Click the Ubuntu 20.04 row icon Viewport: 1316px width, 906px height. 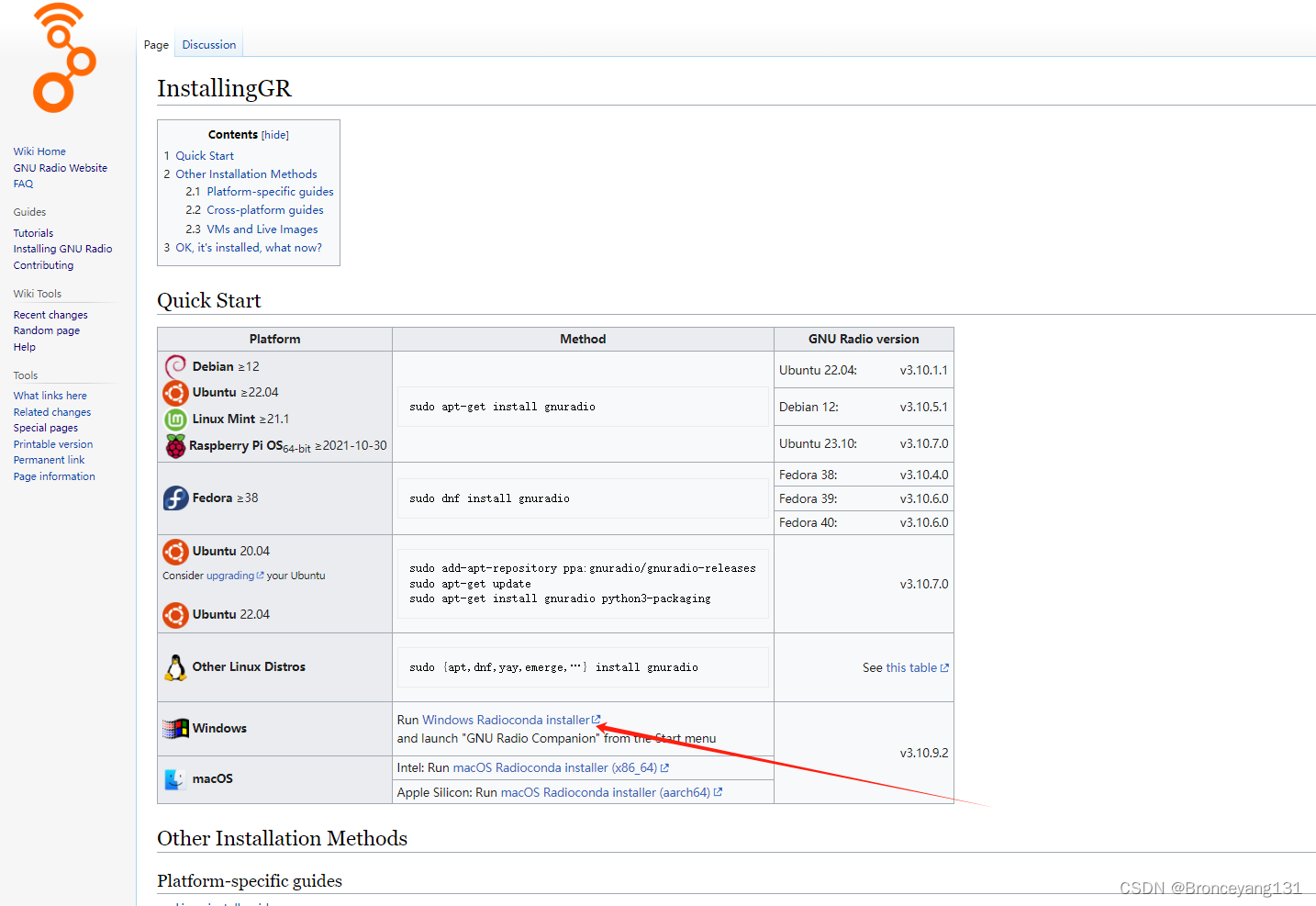click(x=175, y=552)
